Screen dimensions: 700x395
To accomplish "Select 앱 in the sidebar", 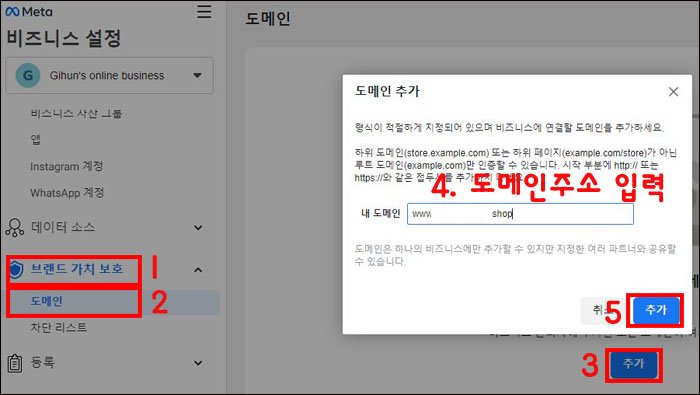I will click(x=36, y=140).
